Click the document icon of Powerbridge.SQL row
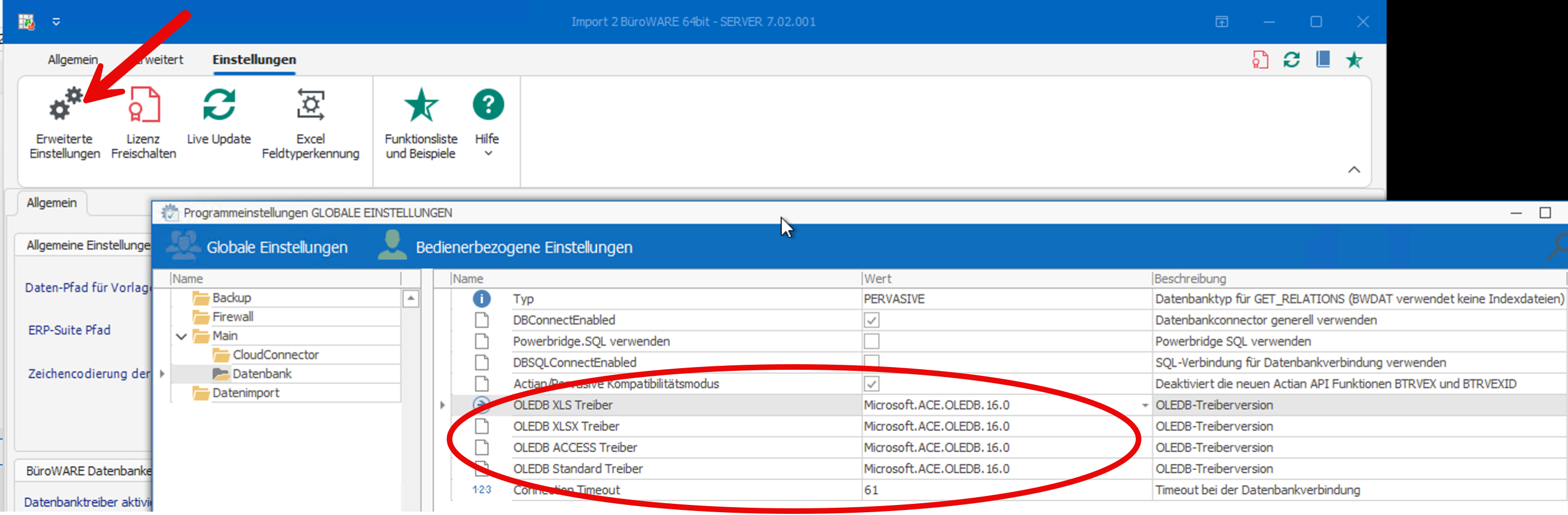 (x=481, y=341)
